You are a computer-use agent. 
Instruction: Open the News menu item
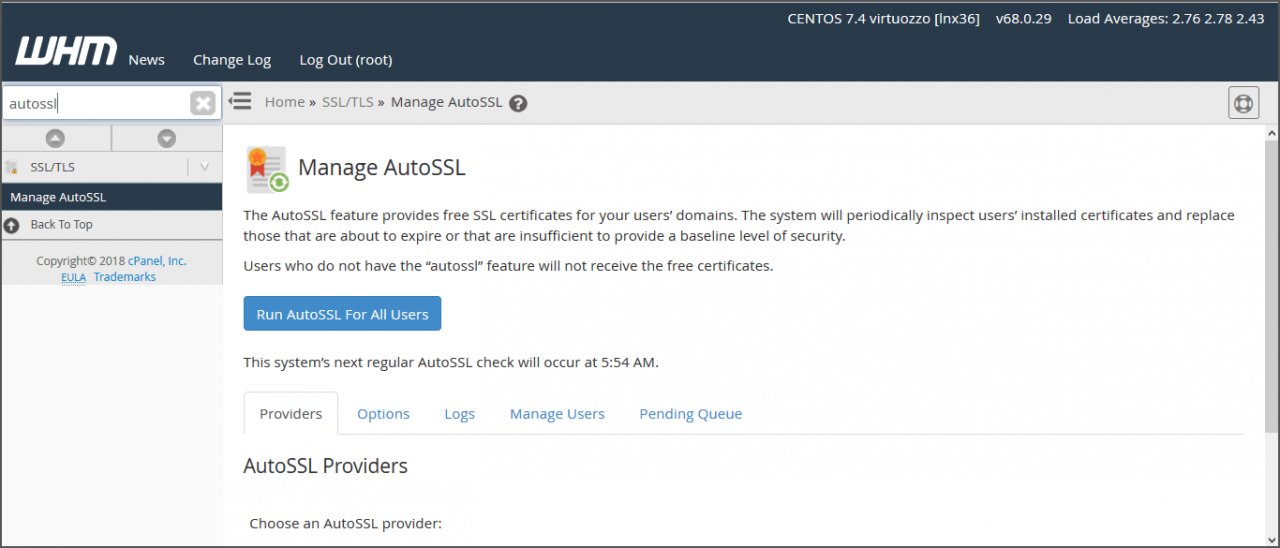point(146,60)
